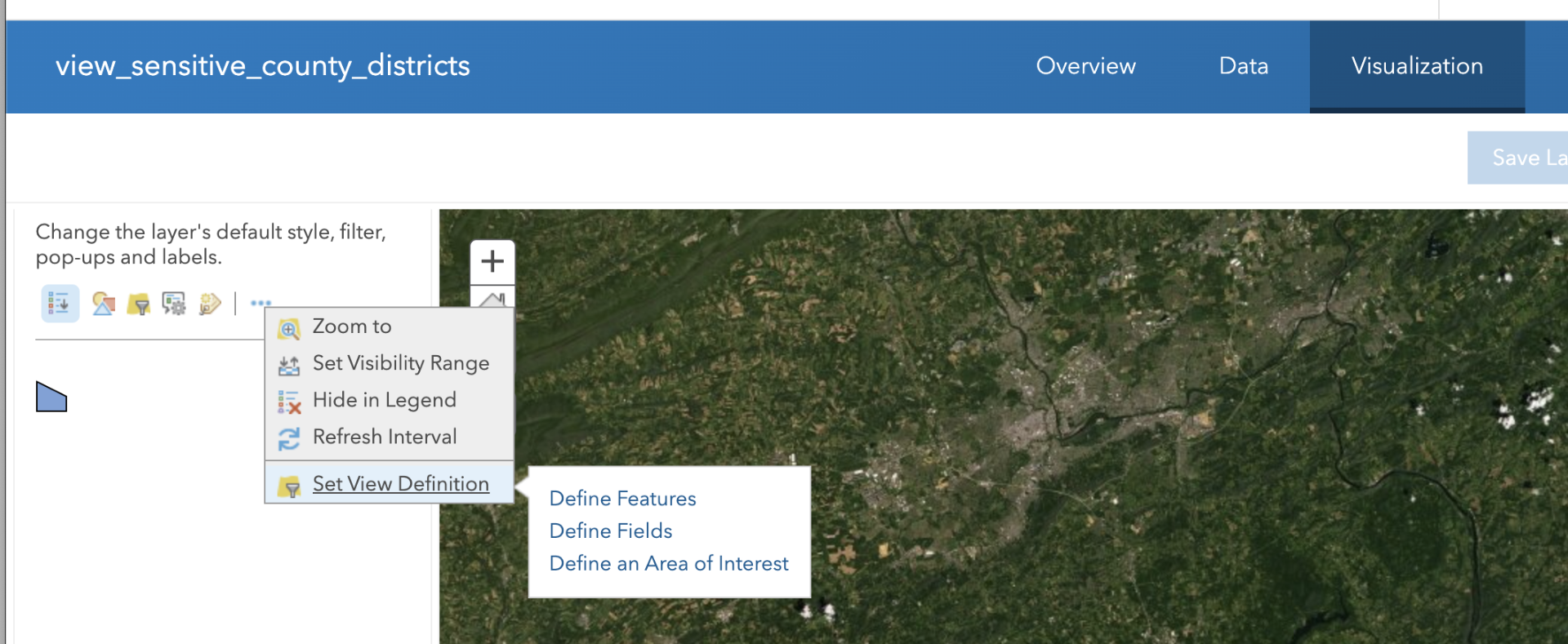Click the Filter layer funnel icon
Viewport: 1568px width, 644px height.
[x=139, y=304]
